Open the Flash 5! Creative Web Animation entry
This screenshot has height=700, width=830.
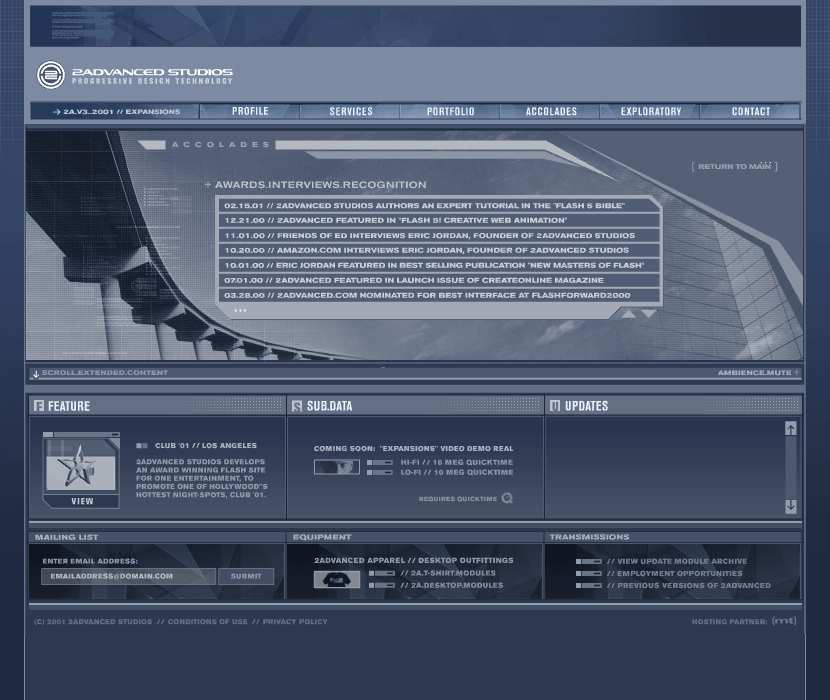[439, 220]
